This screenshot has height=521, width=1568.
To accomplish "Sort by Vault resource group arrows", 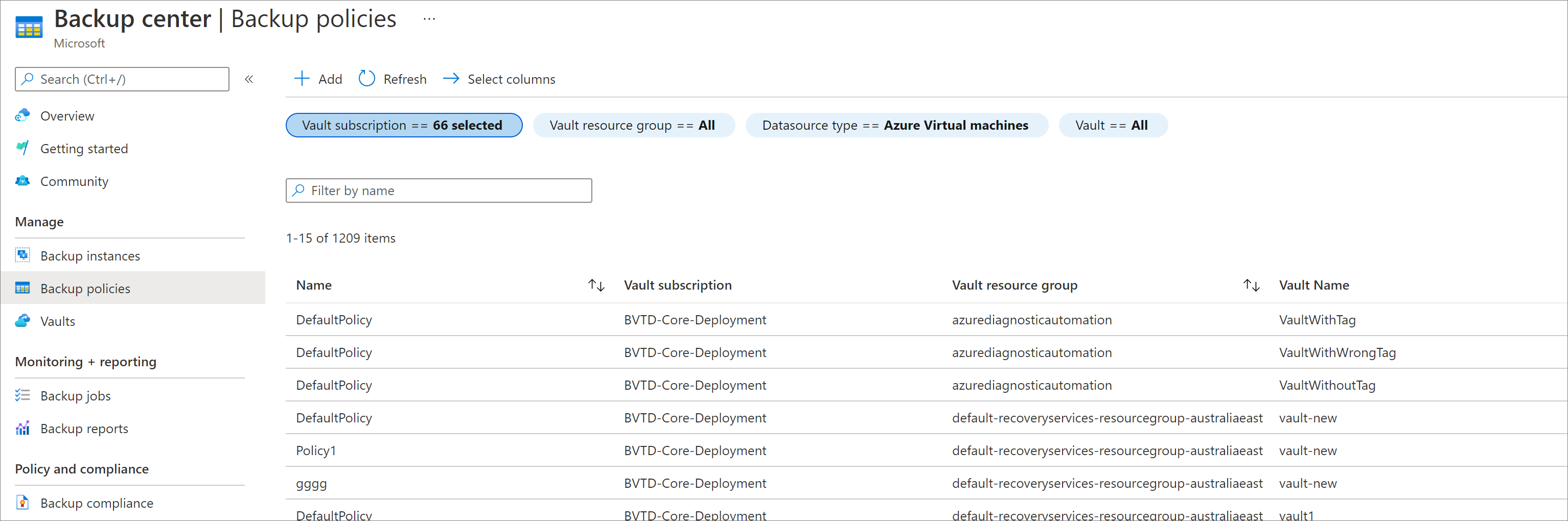I will (1251, 285).
